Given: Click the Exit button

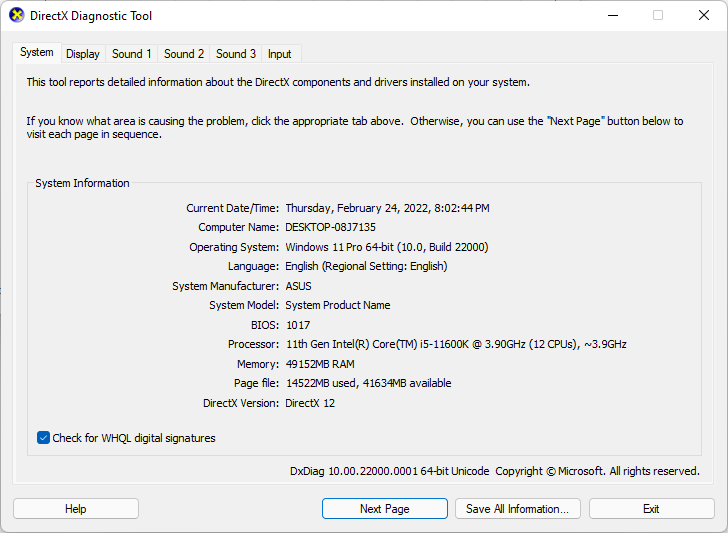Looking at the screenshot, I should tap(651, 509).
